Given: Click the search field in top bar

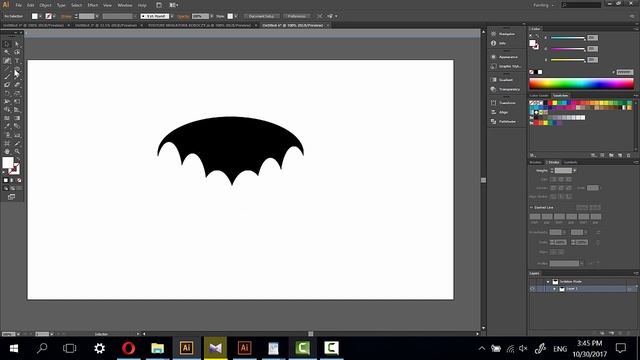Looking at the screenshot, I should (x=581, y=5).
